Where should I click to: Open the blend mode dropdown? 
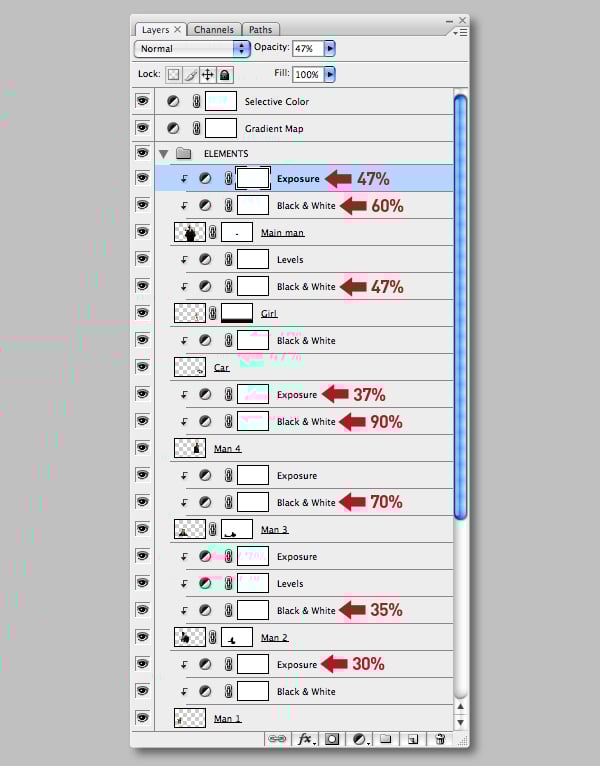(191, 48)
